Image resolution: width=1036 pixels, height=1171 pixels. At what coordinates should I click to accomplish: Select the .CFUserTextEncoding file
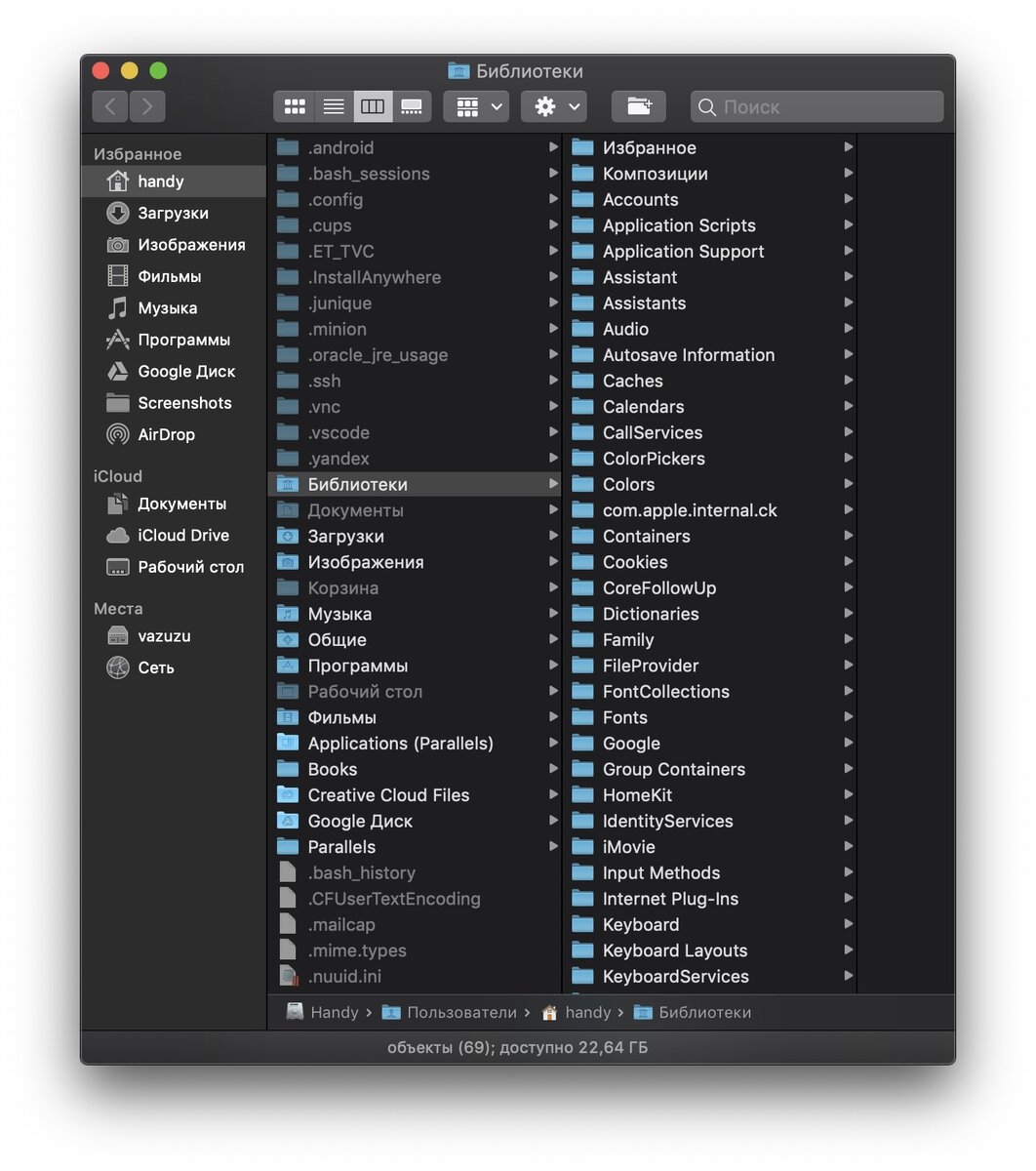pos(415,899)
